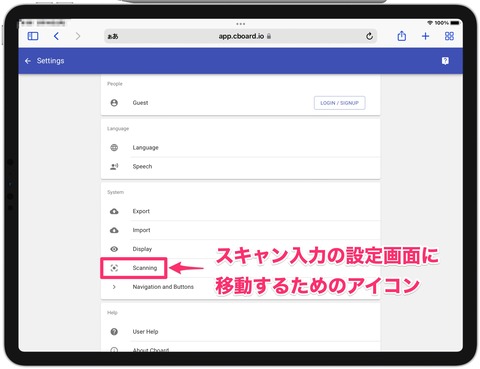Image resolution: width=480 pixels, height=369 pixels.
Task: Click the chevron beside Navigation and Buttons
Action: click(114, 287)
